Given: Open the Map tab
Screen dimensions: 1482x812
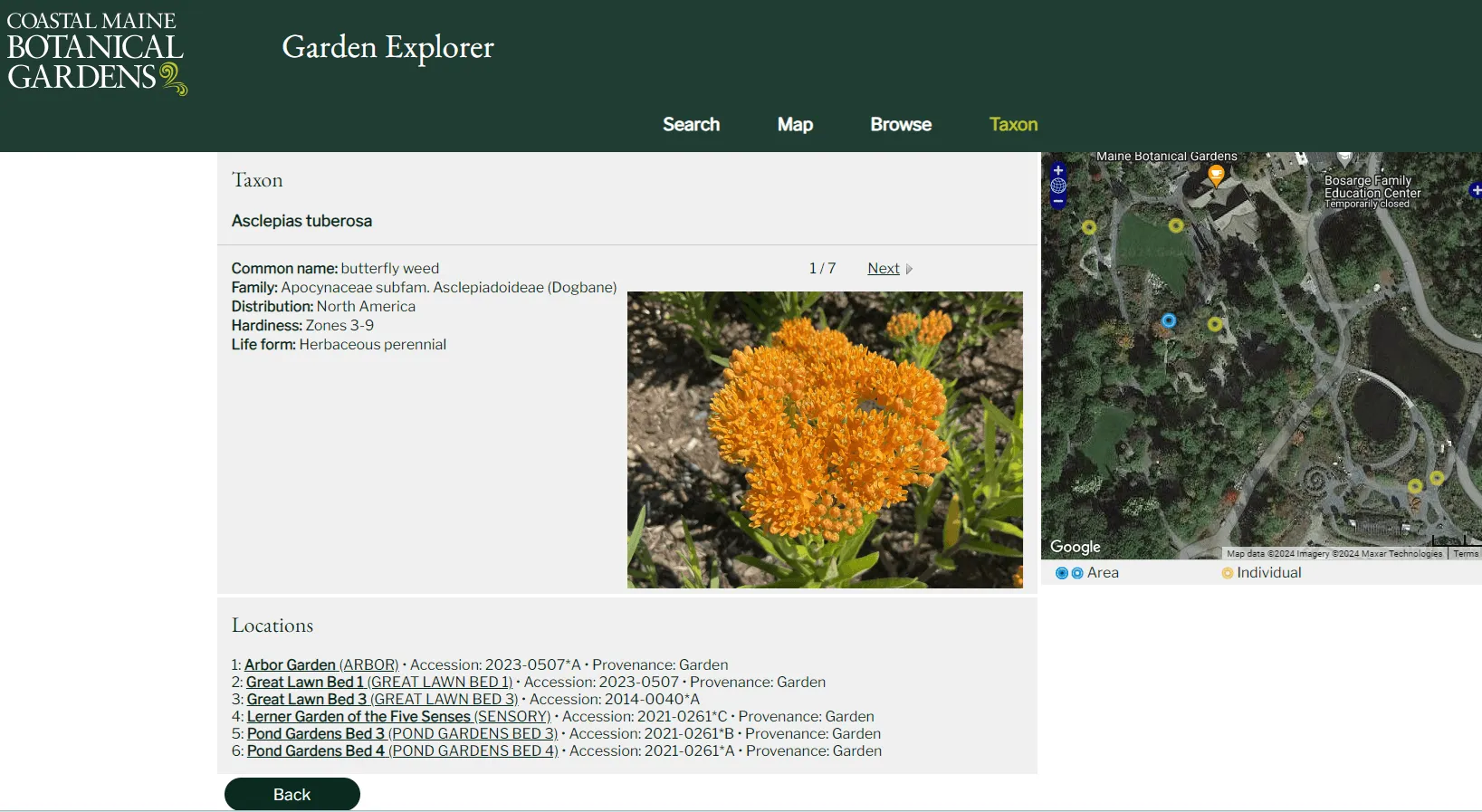Looking at the screenshot, I should point(795,124).
